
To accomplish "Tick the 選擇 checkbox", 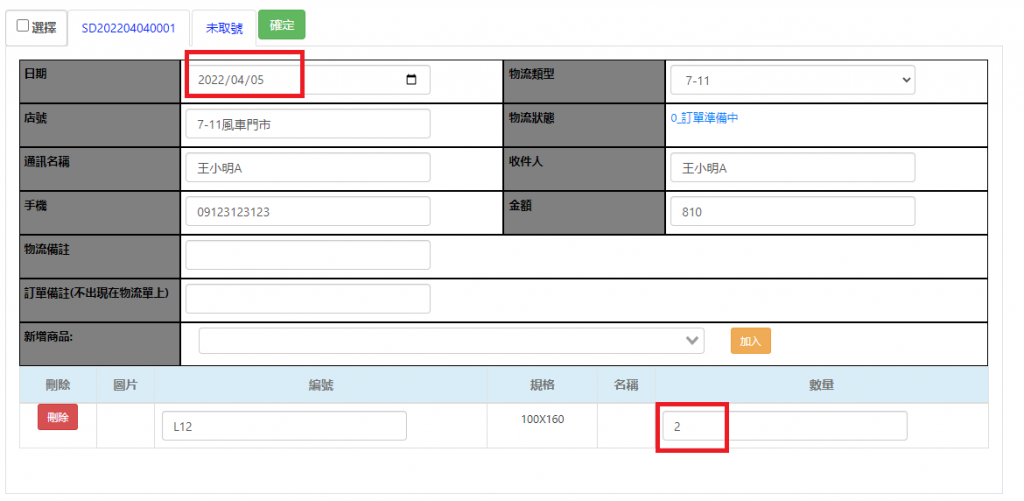I will coord(23,26).
